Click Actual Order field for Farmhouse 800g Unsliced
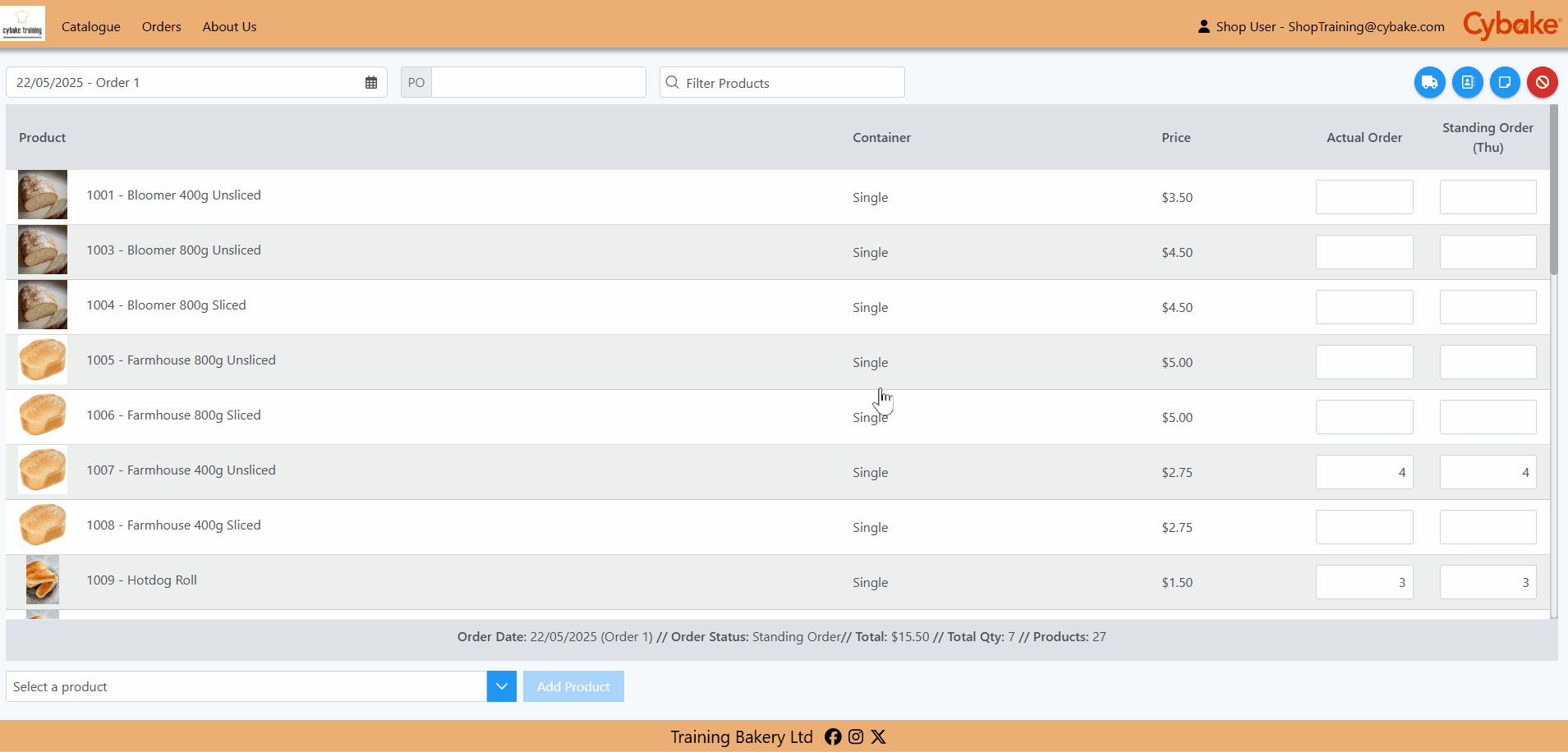 click(1364, 362)
